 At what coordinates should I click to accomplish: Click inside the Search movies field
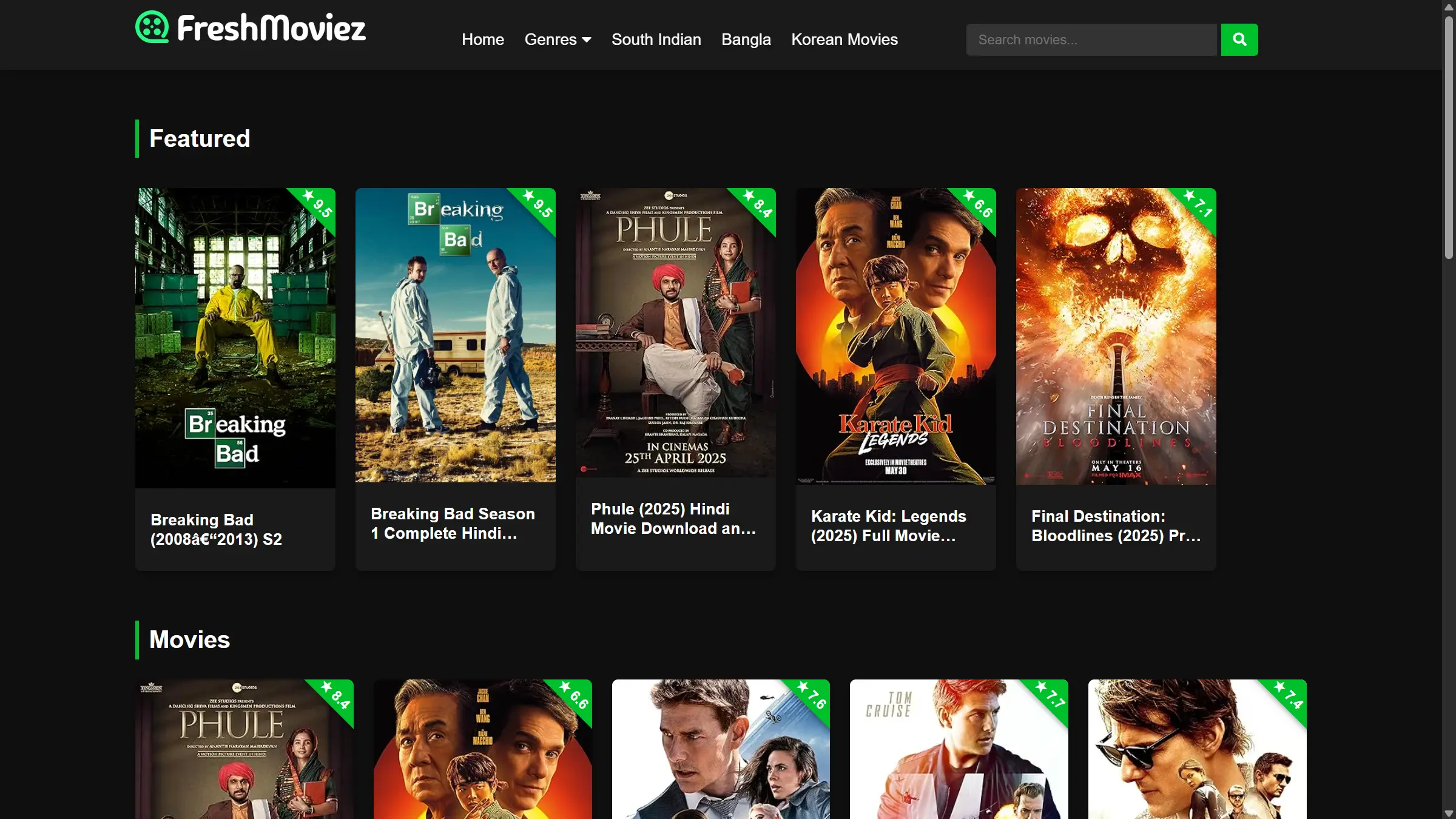pyautogui.click(x=1090, y=39)
